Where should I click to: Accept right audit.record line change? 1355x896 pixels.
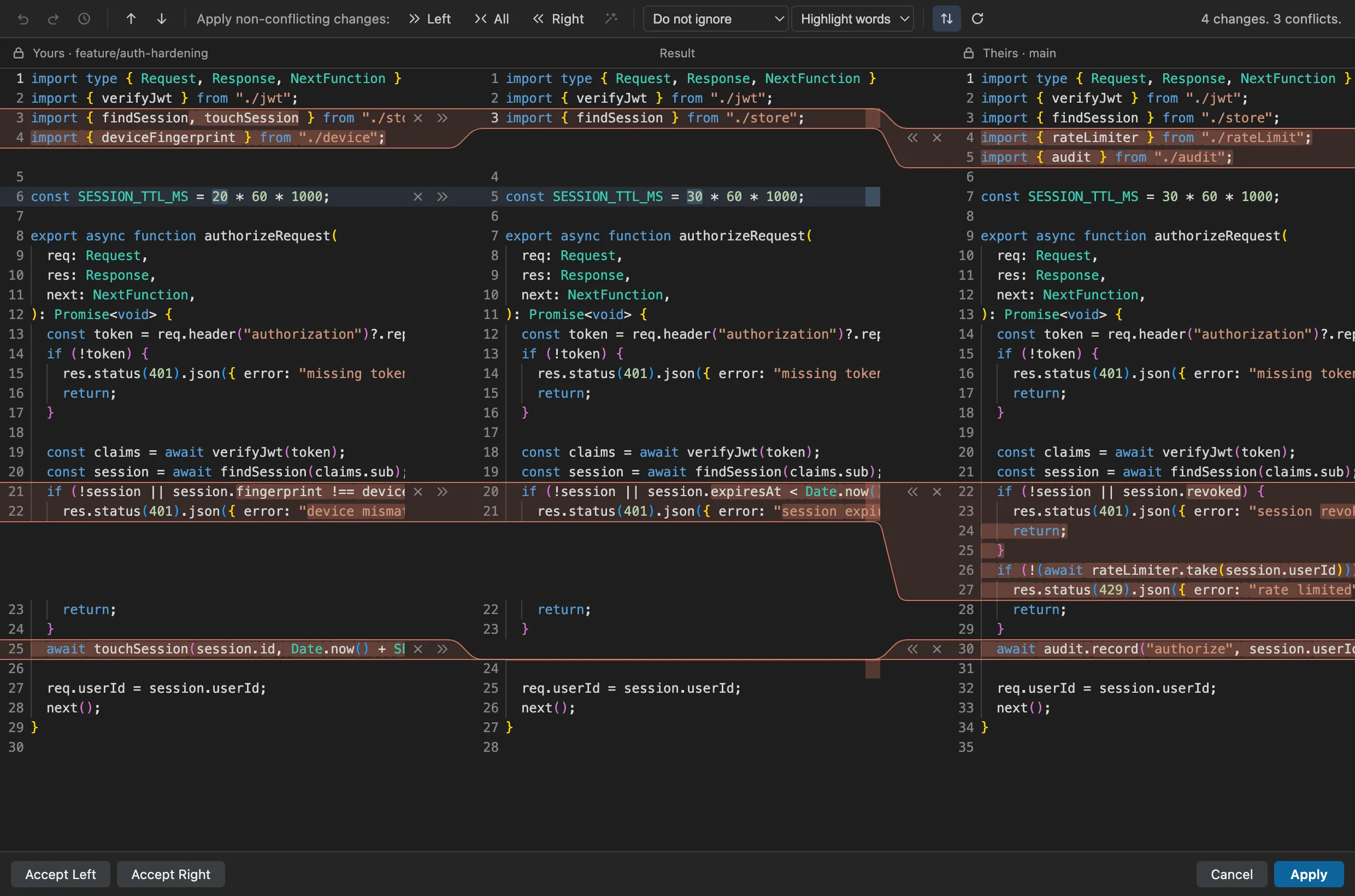click(x=912, y=649)
